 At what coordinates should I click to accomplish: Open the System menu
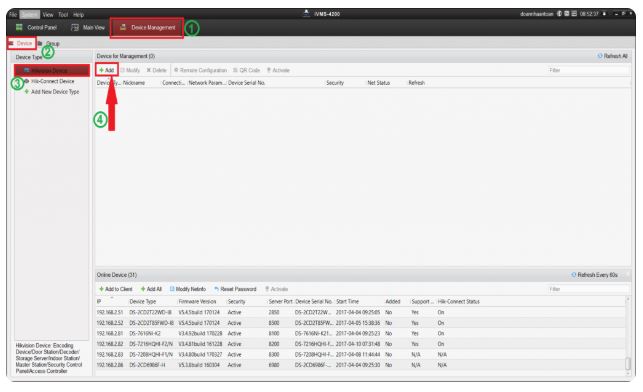point(30,15)
